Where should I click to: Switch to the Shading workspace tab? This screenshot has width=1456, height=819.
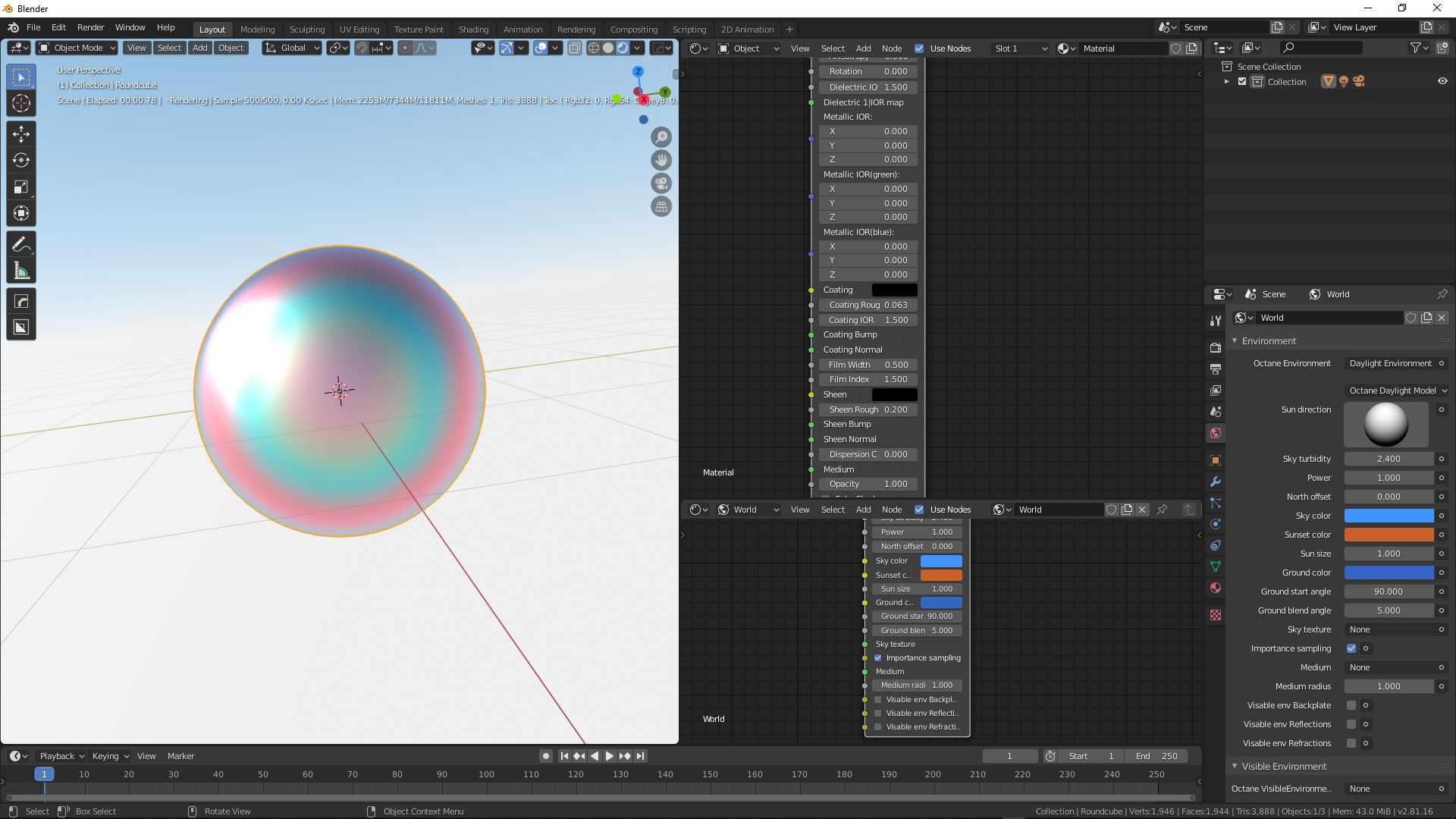click(x=473, y=30)
